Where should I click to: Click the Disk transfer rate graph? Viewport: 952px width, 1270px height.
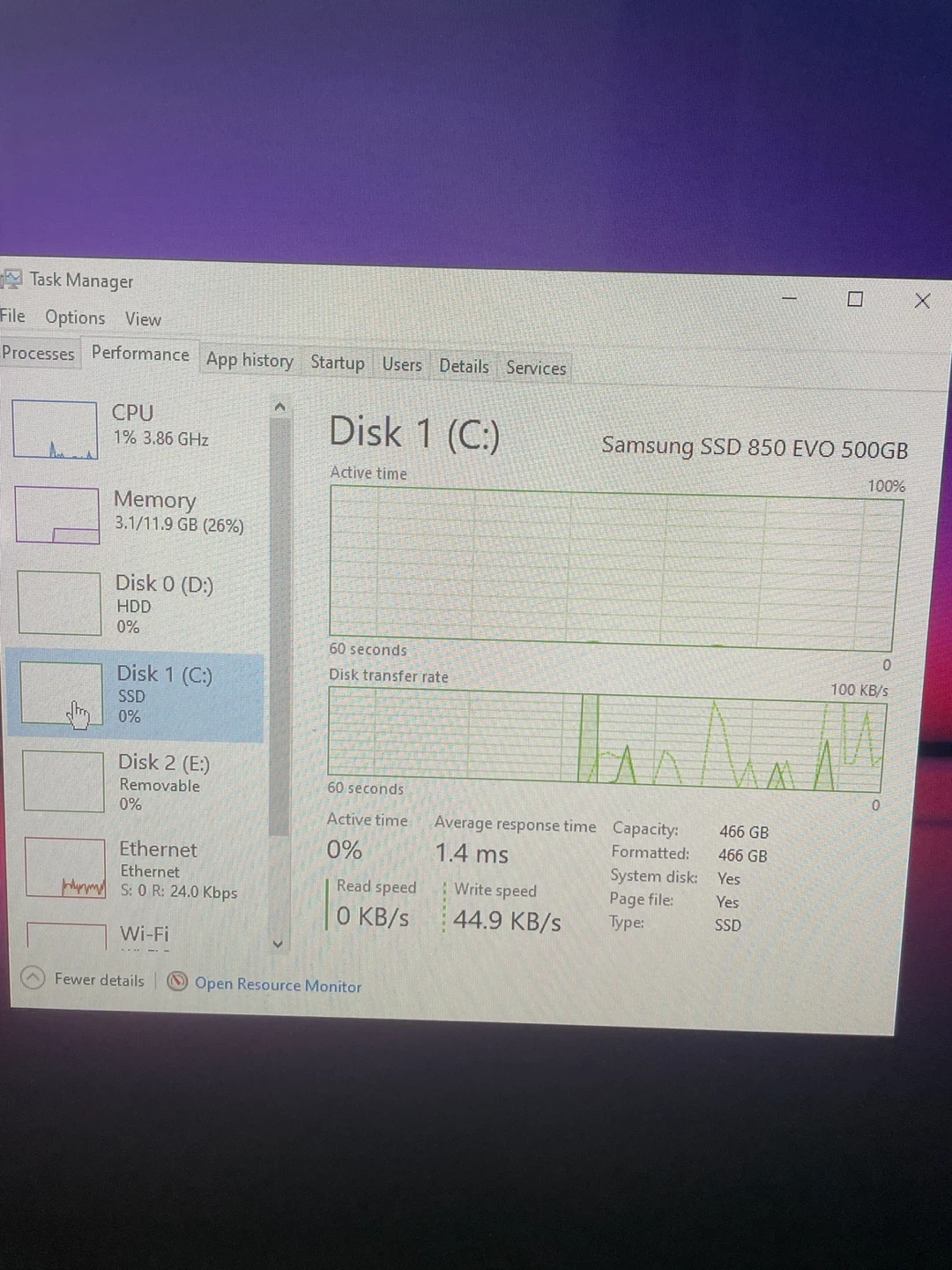(x=606, y=741)
